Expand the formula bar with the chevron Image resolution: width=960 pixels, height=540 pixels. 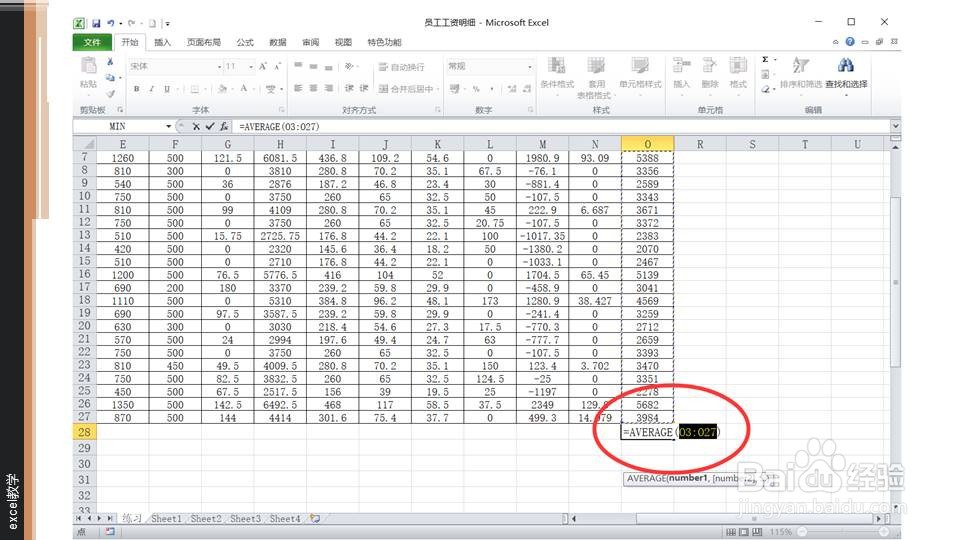pyautogui.click(x=895, y=126)
